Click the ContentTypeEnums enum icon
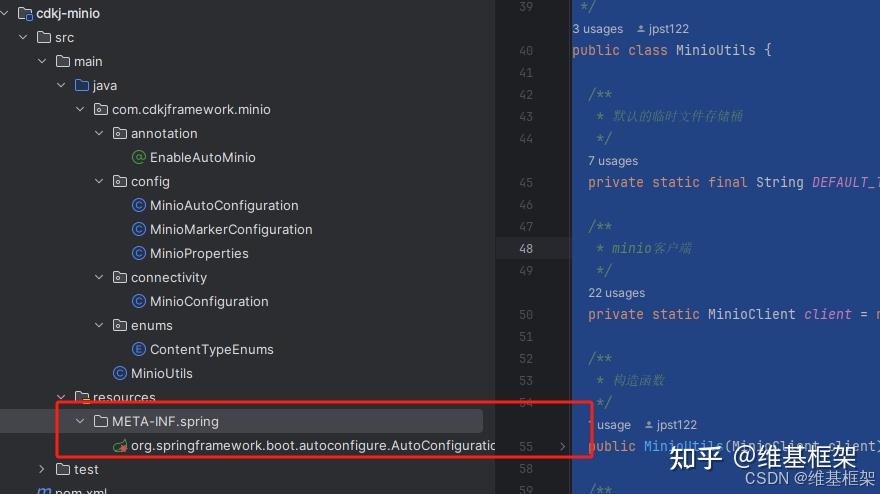The height and width of the screenshot is (494, 880). [x=139, y=349]
